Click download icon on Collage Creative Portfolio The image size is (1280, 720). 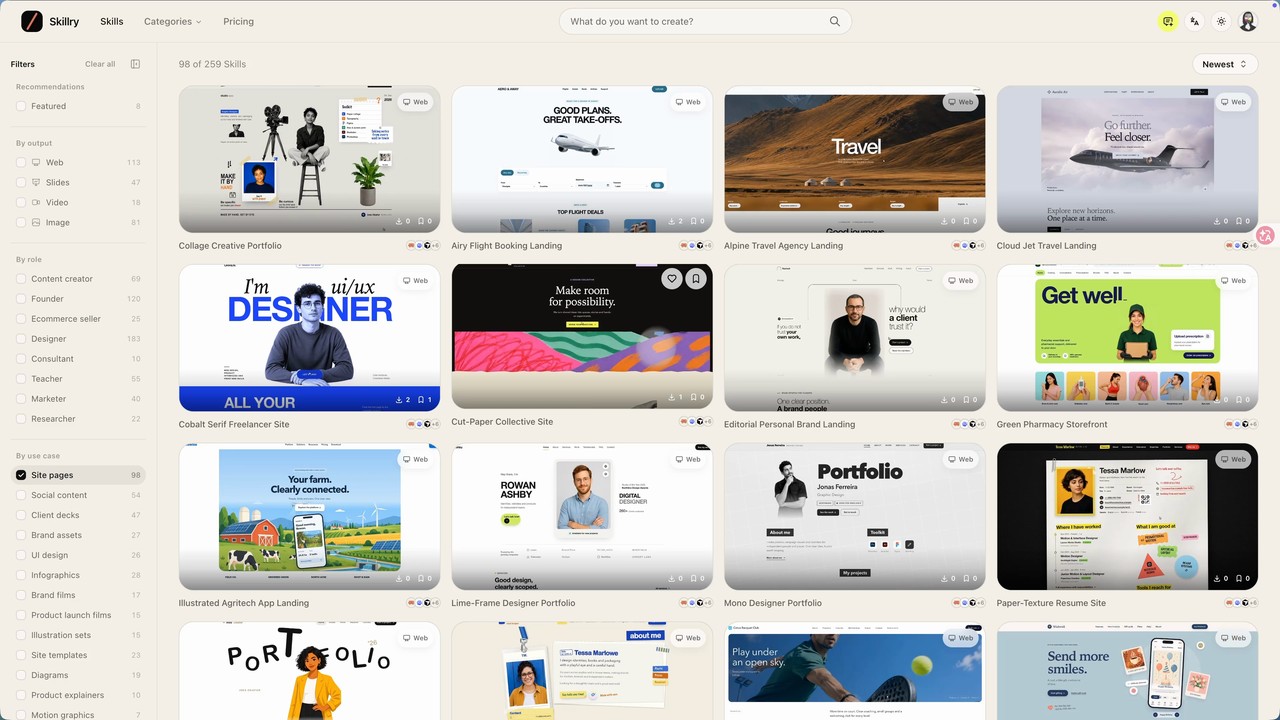(400, 221)
